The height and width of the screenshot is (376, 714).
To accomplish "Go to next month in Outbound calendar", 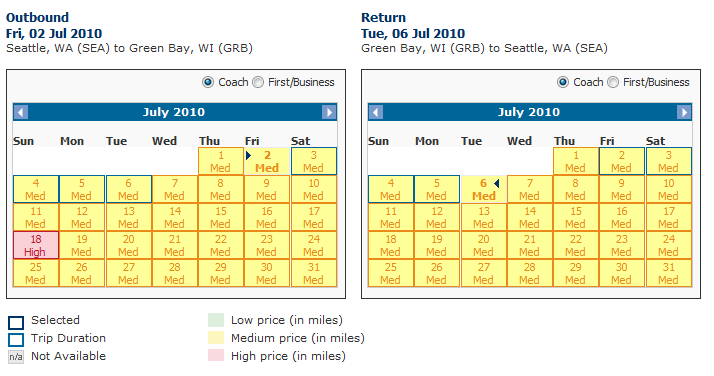I will point(329,112).
